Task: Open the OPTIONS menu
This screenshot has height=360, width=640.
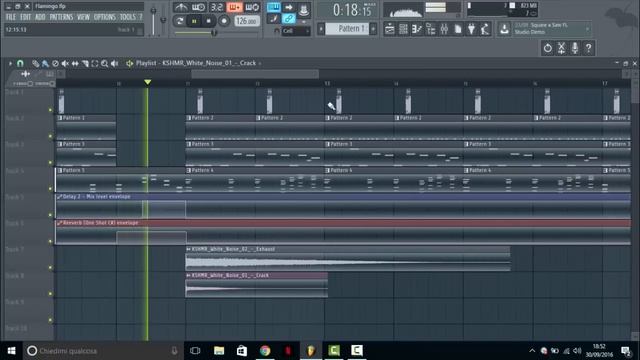Action: (104, 17)
